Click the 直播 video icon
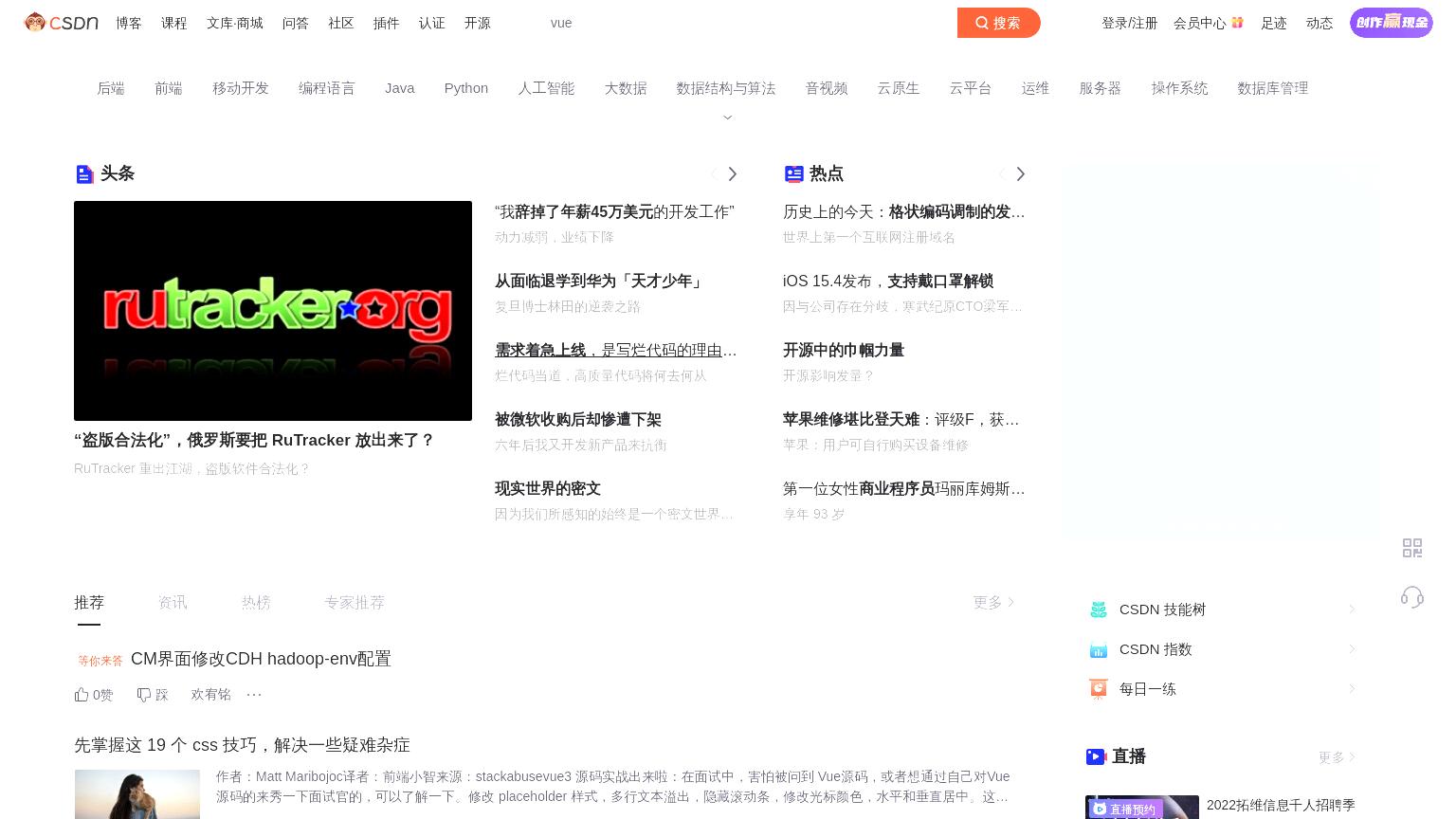This screenshot has width=1456, height=819. pyautogui.click(x=1096, y=756)
